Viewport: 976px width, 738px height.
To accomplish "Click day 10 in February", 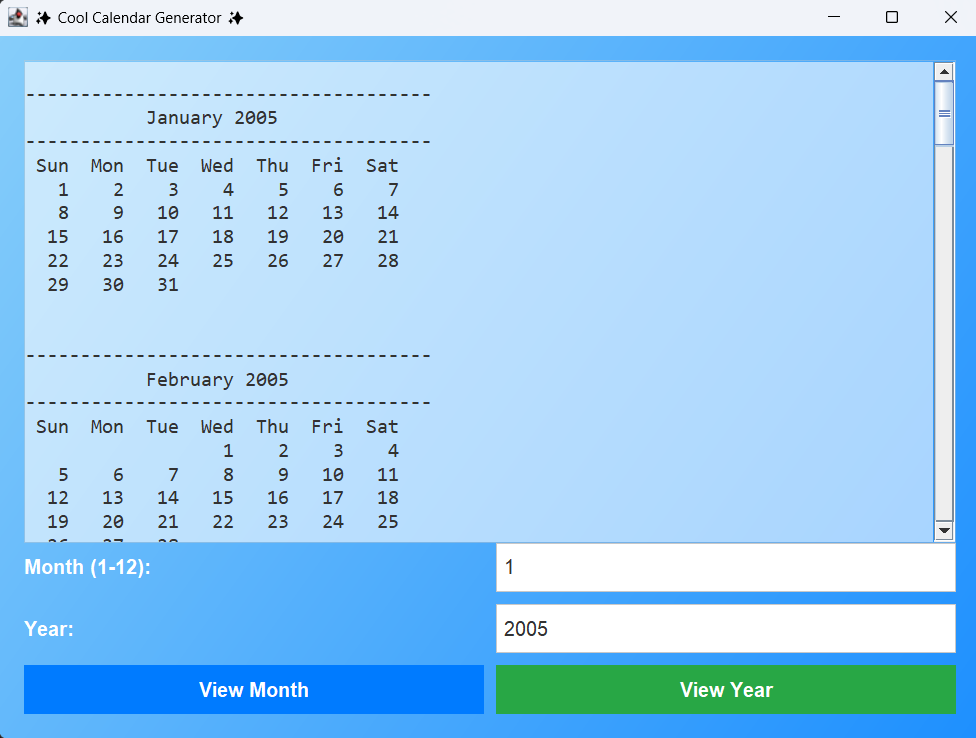I will coord(333,475).
